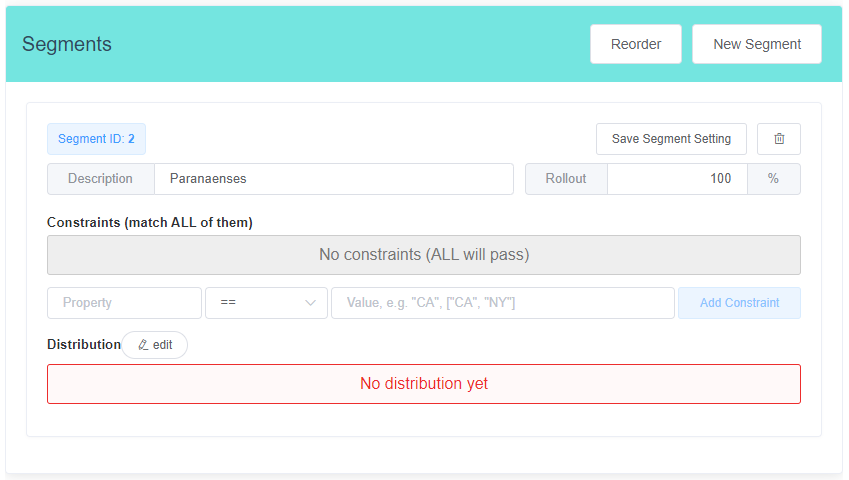Add Constraint to the segment
This screenshot has width=849, height=480.
(x=739, y=303)
